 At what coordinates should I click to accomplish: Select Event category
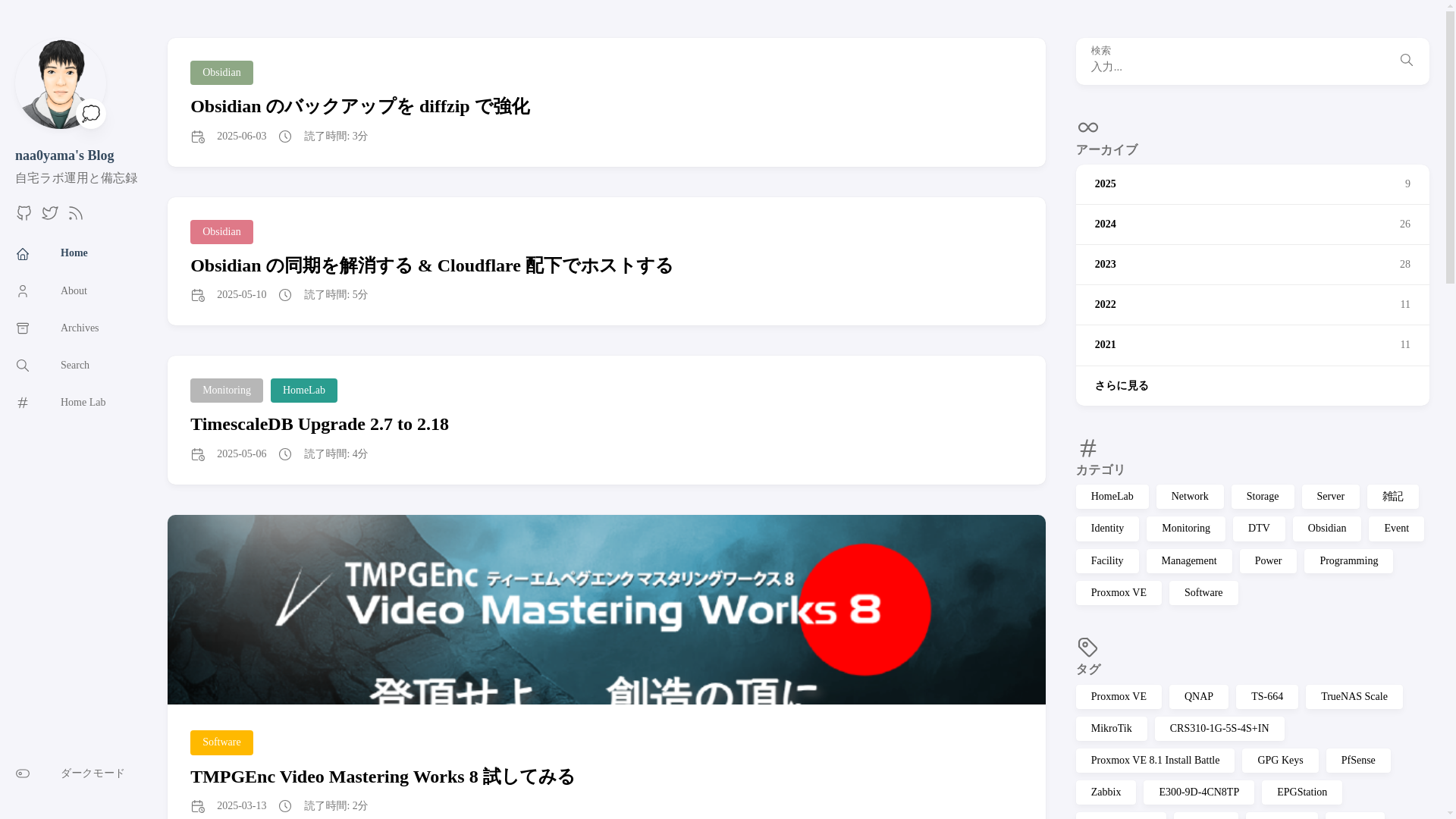(x=1396, y=529)
